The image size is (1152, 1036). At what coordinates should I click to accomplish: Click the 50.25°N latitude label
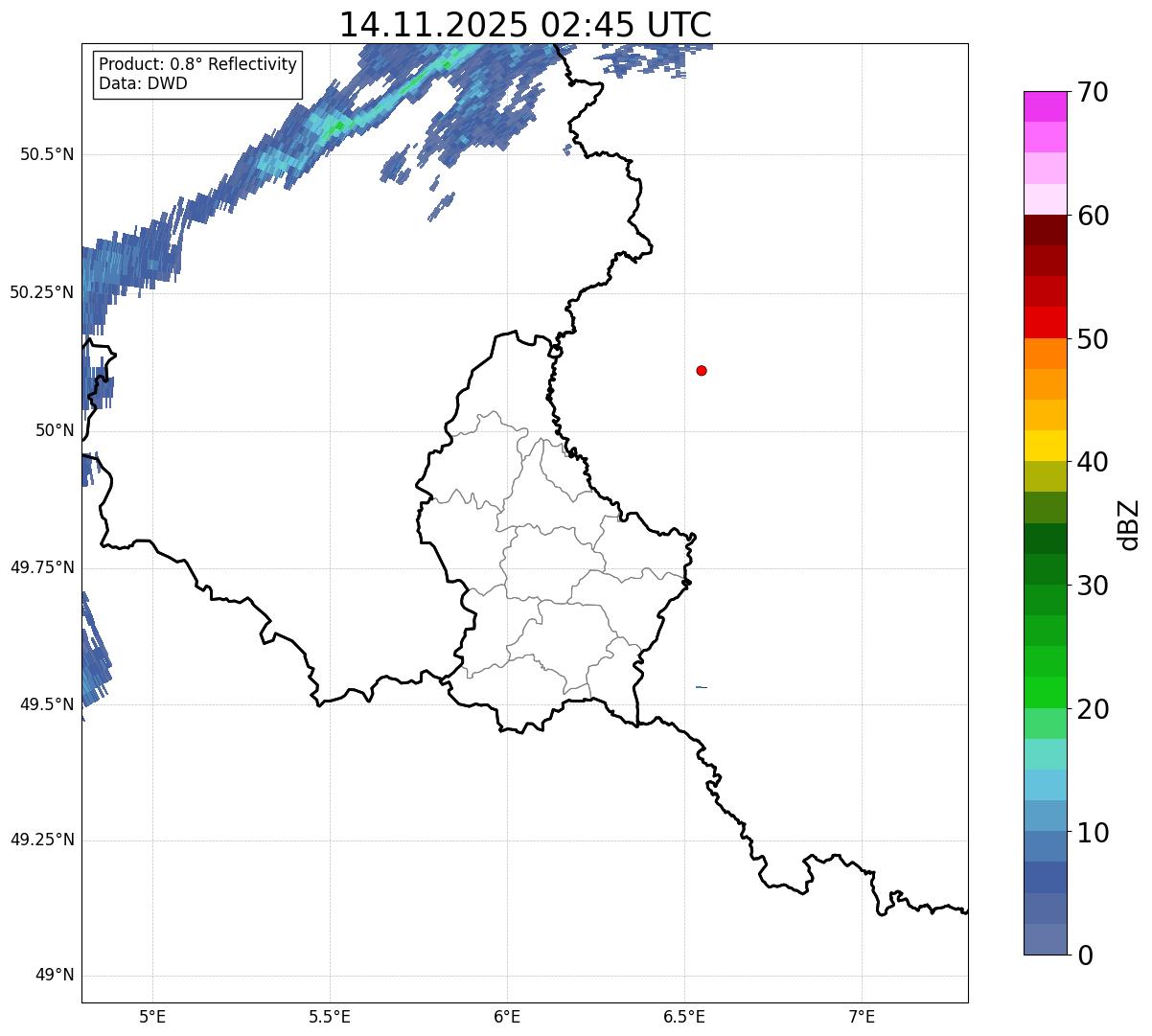tap(41, 292)
